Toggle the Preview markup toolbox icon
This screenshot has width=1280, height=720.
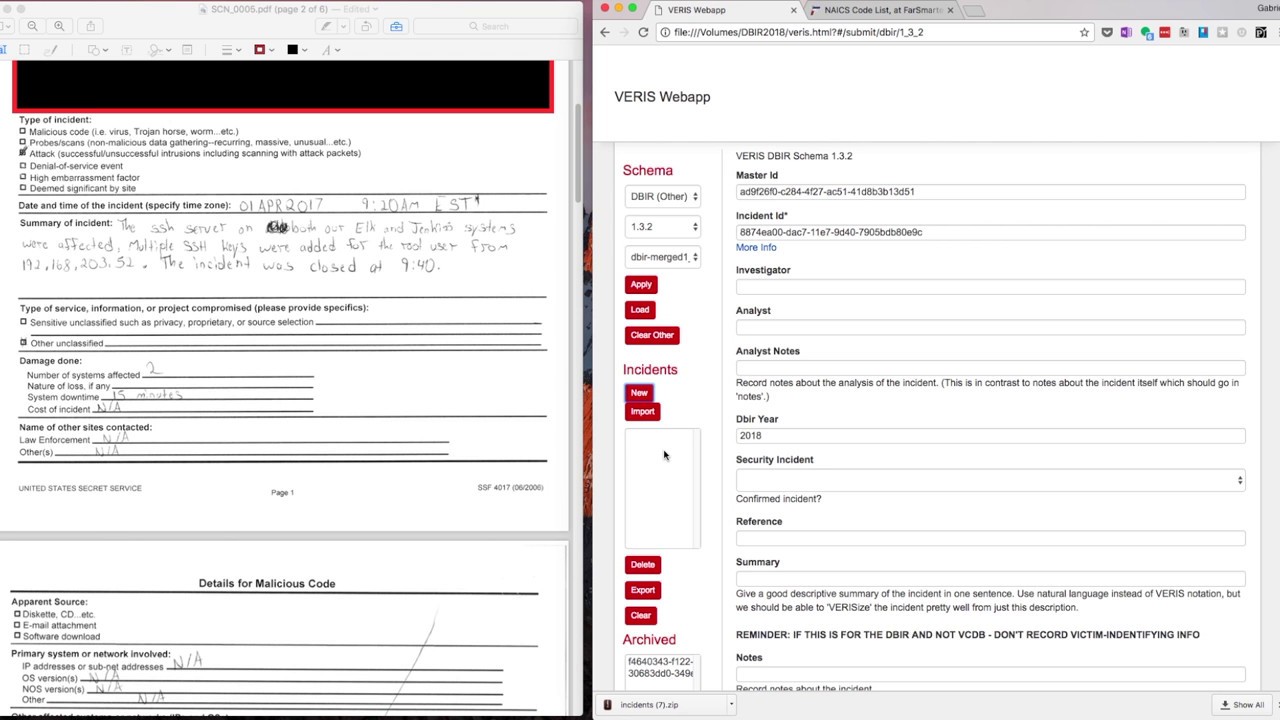pos(397,26)
